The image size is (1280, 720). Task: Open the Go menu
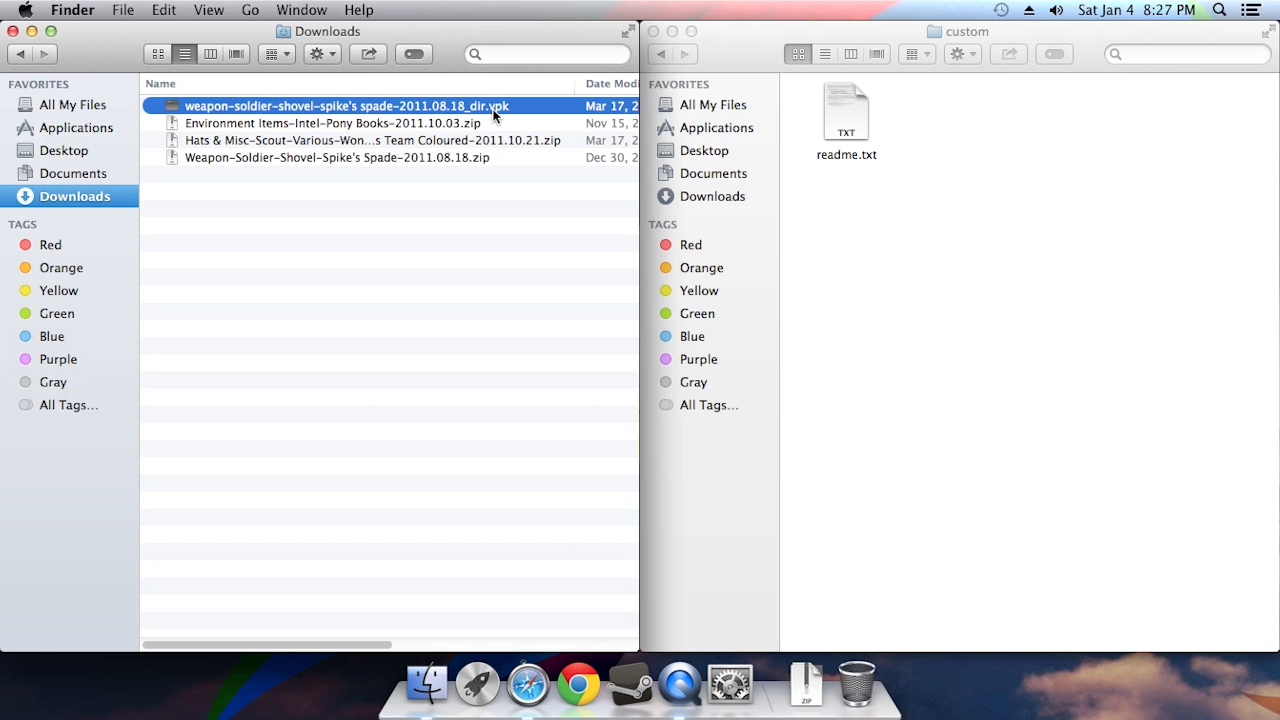point(250,10)
